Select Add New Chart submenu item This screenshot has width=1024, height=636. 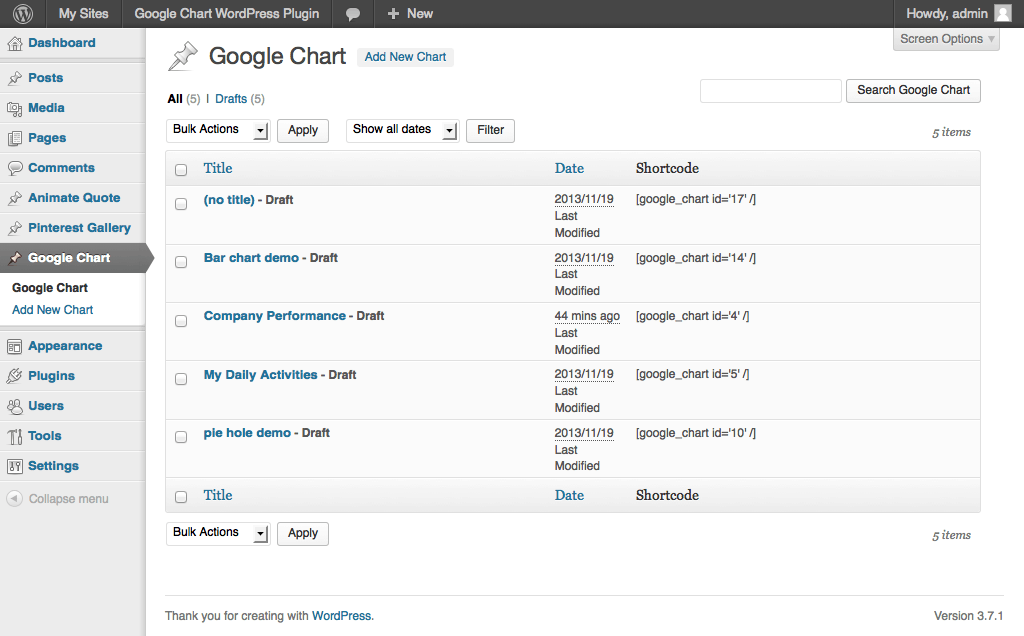coord(53,310)
